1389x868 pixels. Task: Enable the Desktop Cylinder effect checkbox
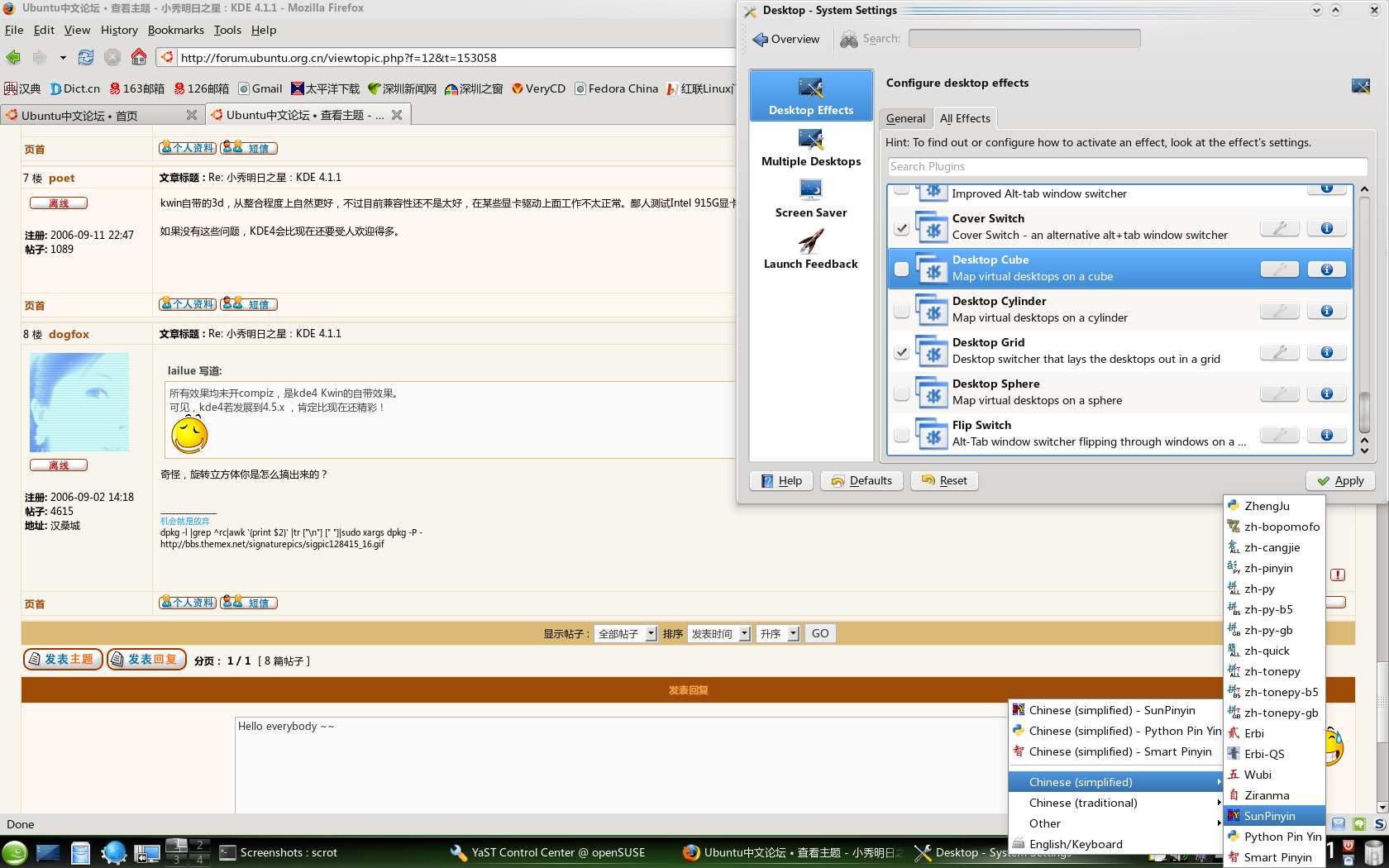click(901, 311)
